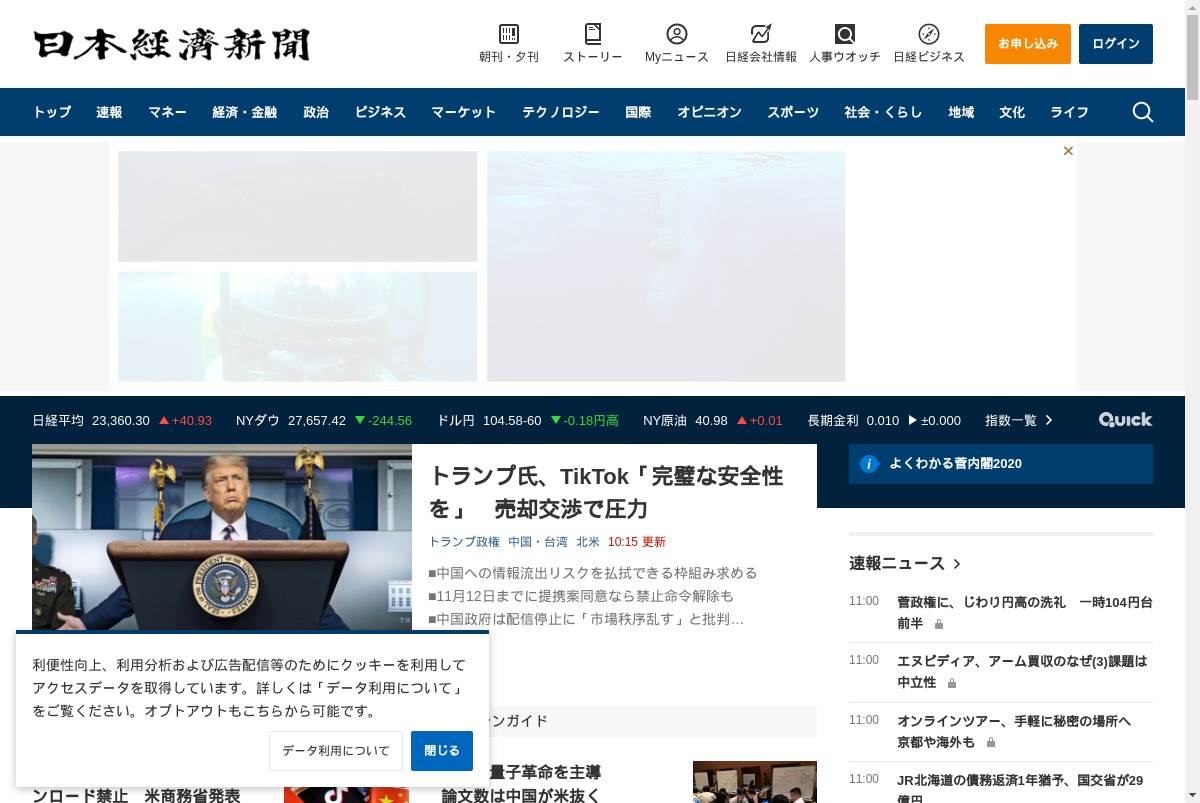Click the lock icon after 前半 headline
Image resolution: width=1200 pixels, height=803 pixels.
pyautogui.click(x=939, y=624)
